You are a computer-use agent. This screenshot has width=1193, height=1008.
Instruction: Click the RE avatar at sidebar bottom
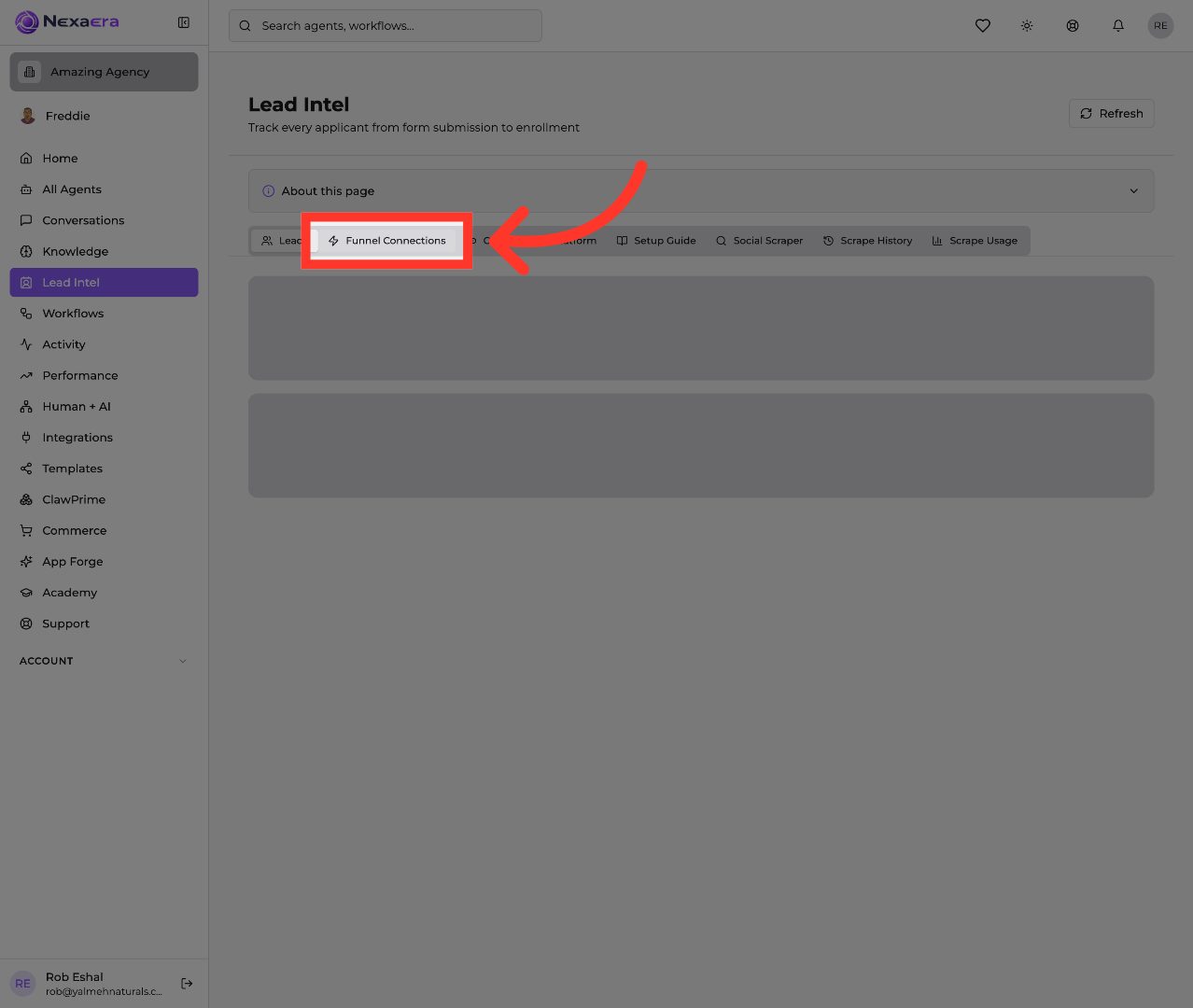23,984
